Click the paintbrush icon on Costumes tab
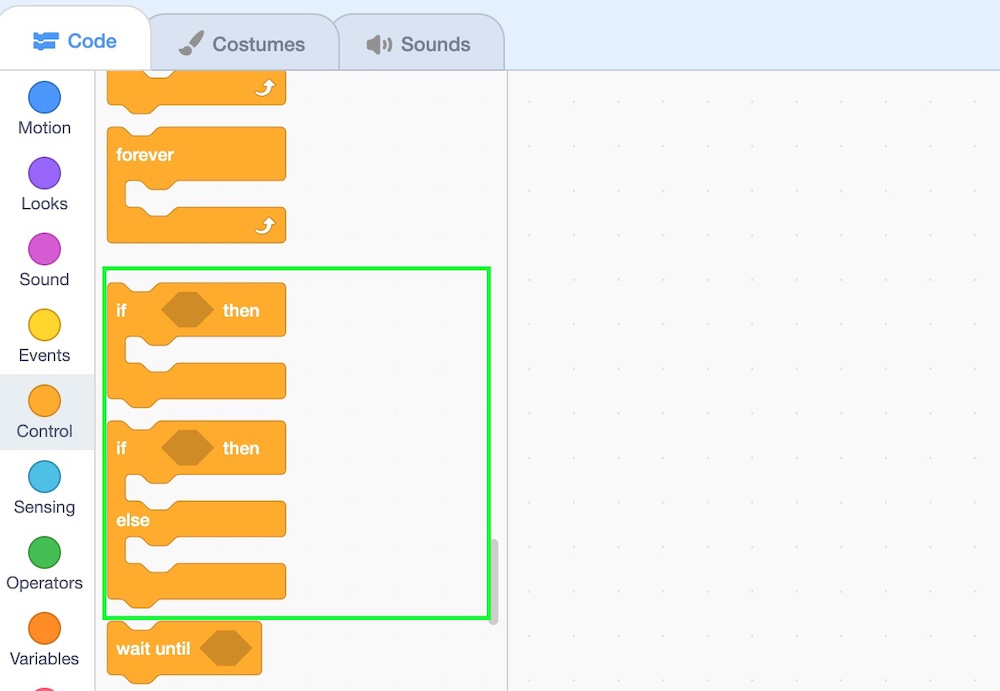The image size is (1000, 691). click(191, 45)
